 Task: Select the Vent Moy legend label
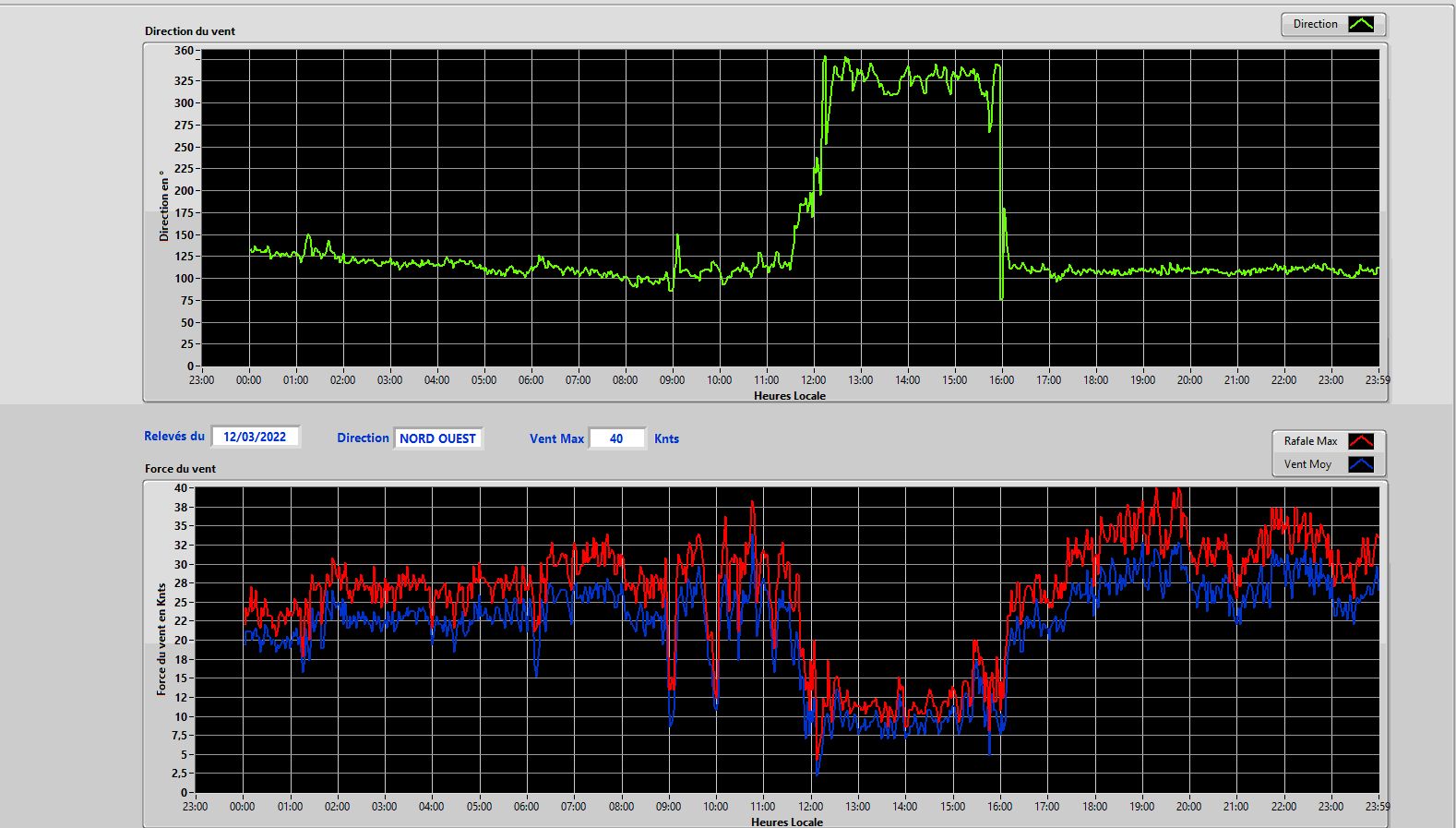coord(1307,464)
